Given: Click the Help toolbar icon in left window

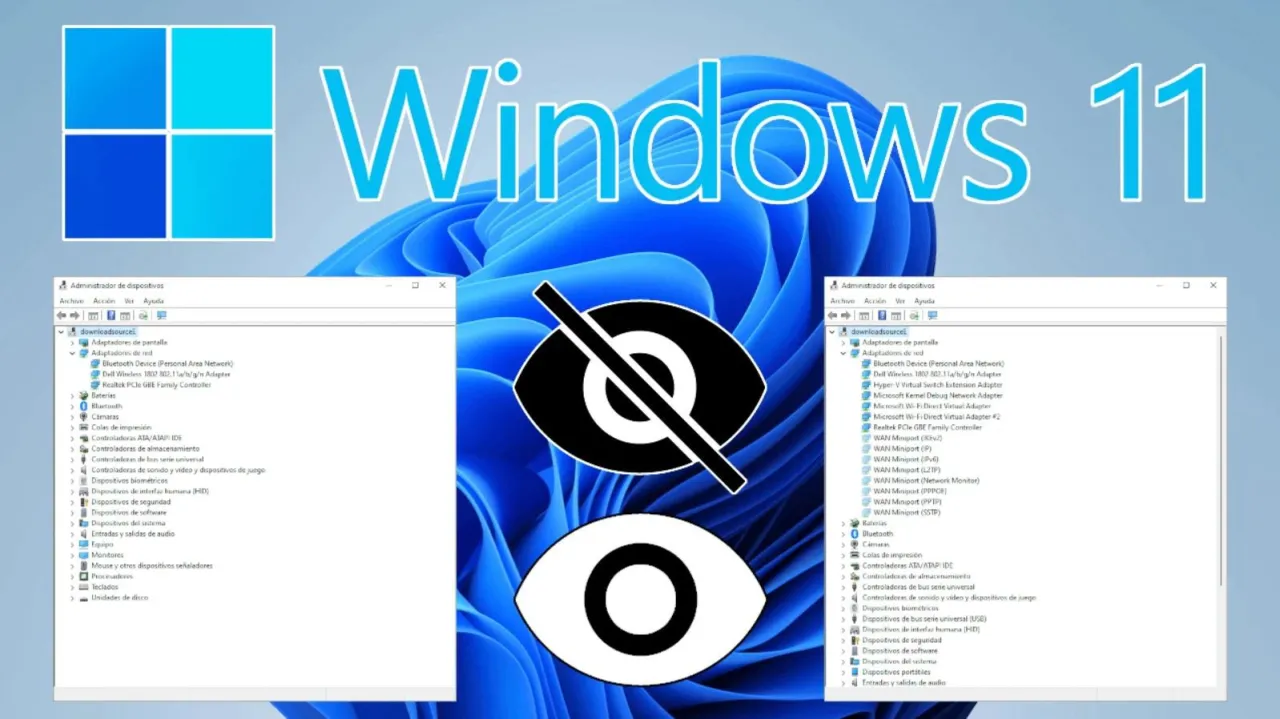Looking at the screenshot, I should point(112,315).
